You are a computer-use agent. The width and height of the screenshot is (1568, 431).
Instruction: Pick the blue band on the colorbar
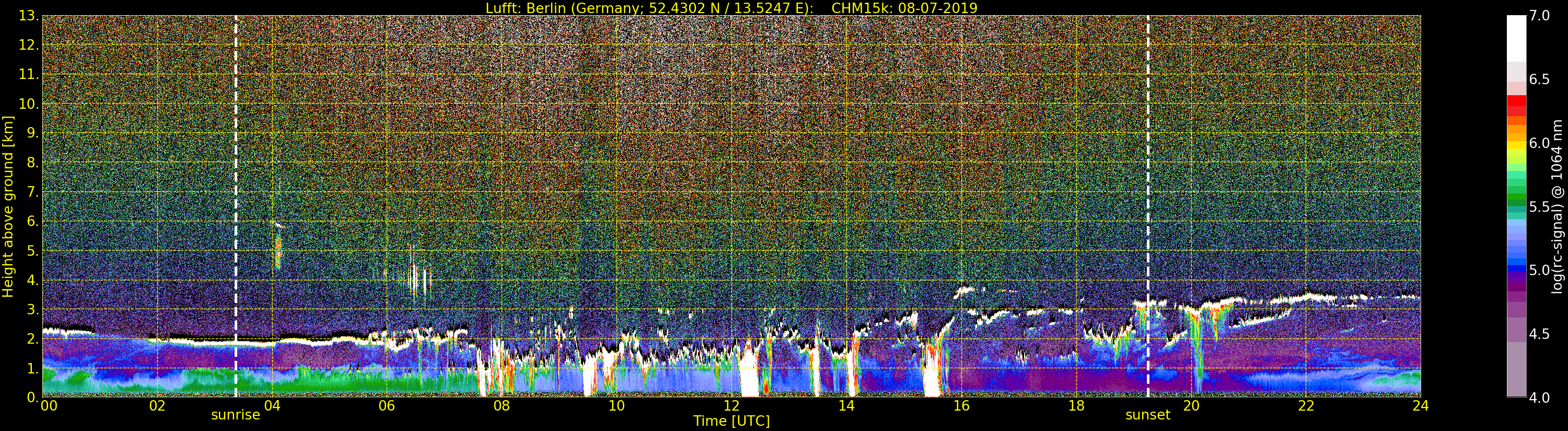pyautogui.click(x=1516, y=269)
